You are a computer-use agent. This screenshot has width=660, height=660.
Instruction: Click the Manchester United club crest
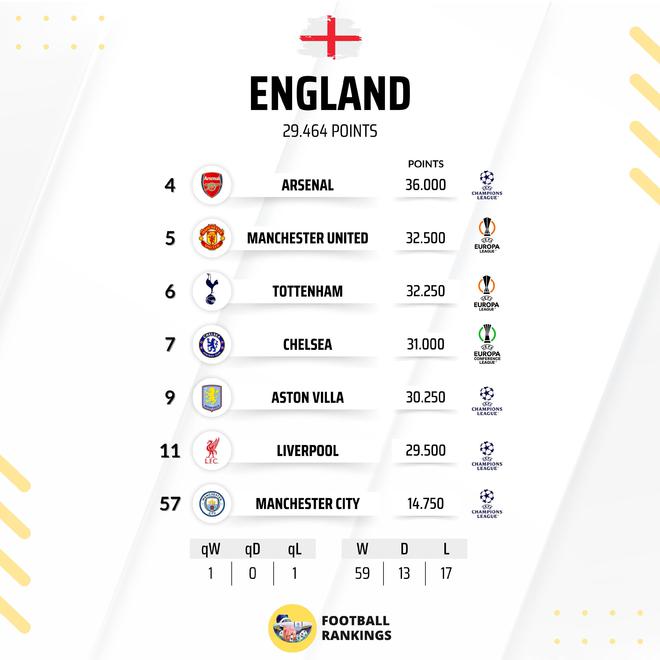[x=212, y=238]
